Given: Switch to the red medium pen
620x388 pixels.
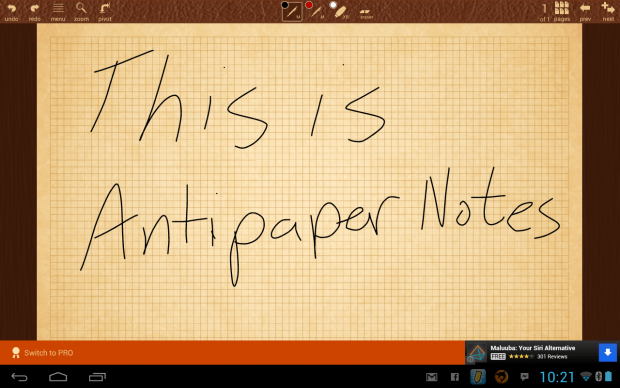Looking at the screenshot, I should click(316, 11).
